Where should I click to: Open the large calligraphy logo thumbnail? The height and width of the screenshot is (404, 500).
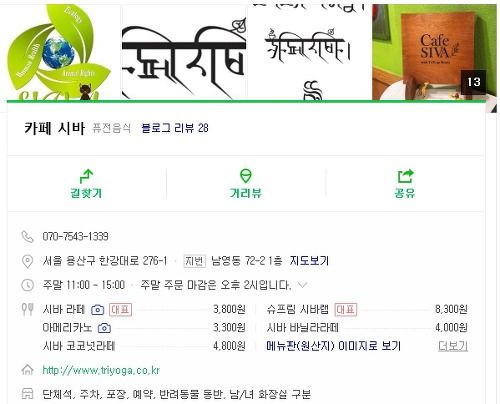pos(184,52)
